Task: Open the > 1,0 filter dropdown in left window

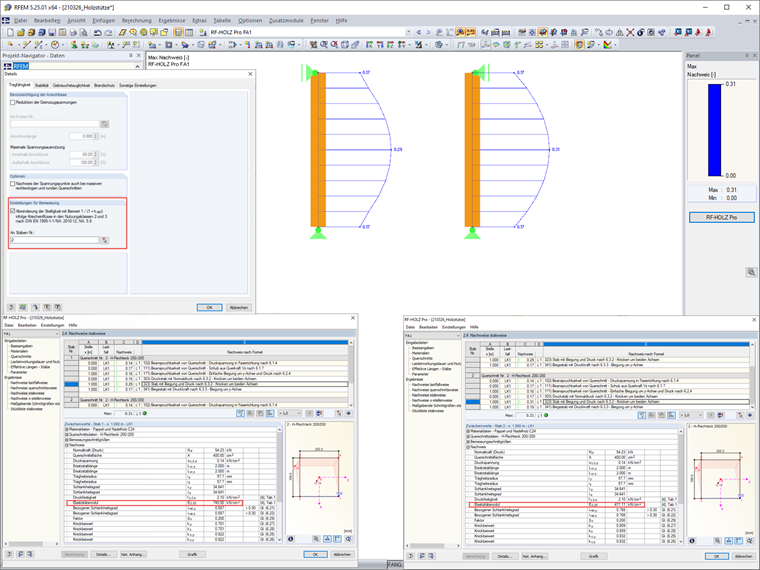Action: 290,413
